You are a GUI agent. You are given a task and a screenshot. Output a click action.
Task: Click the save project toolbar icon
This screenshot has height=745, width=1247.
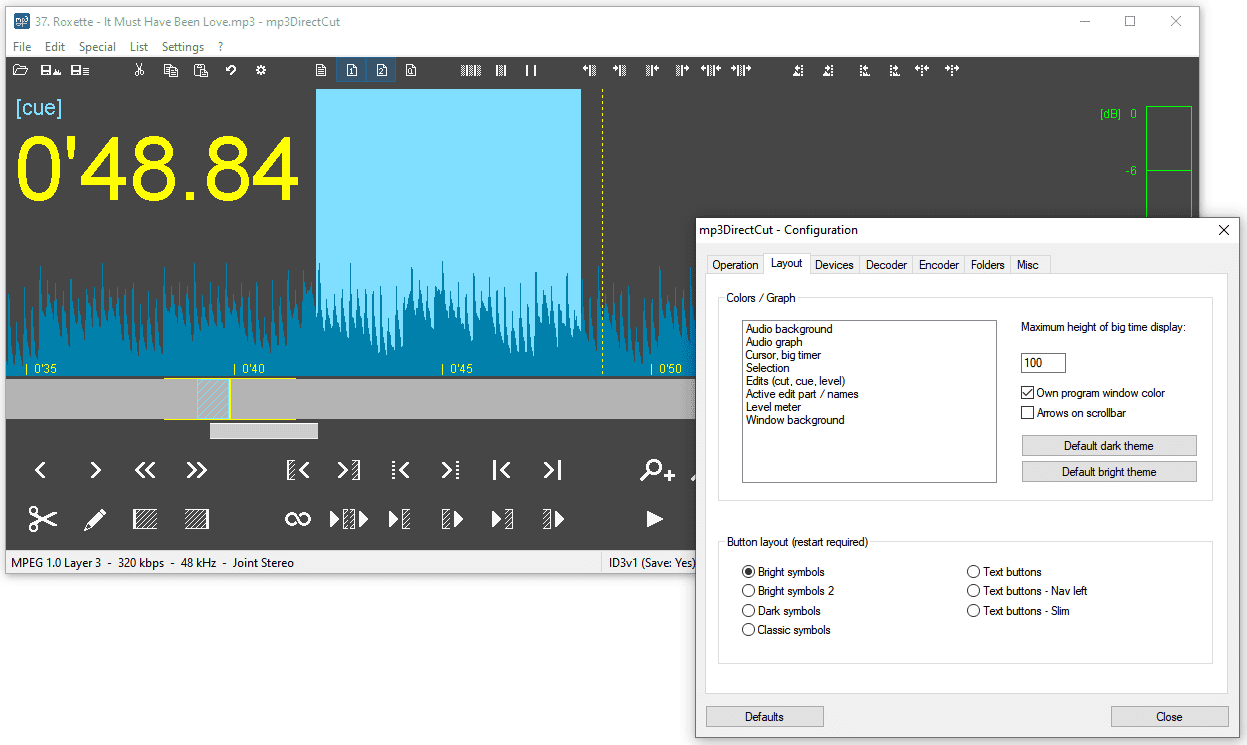80,70
